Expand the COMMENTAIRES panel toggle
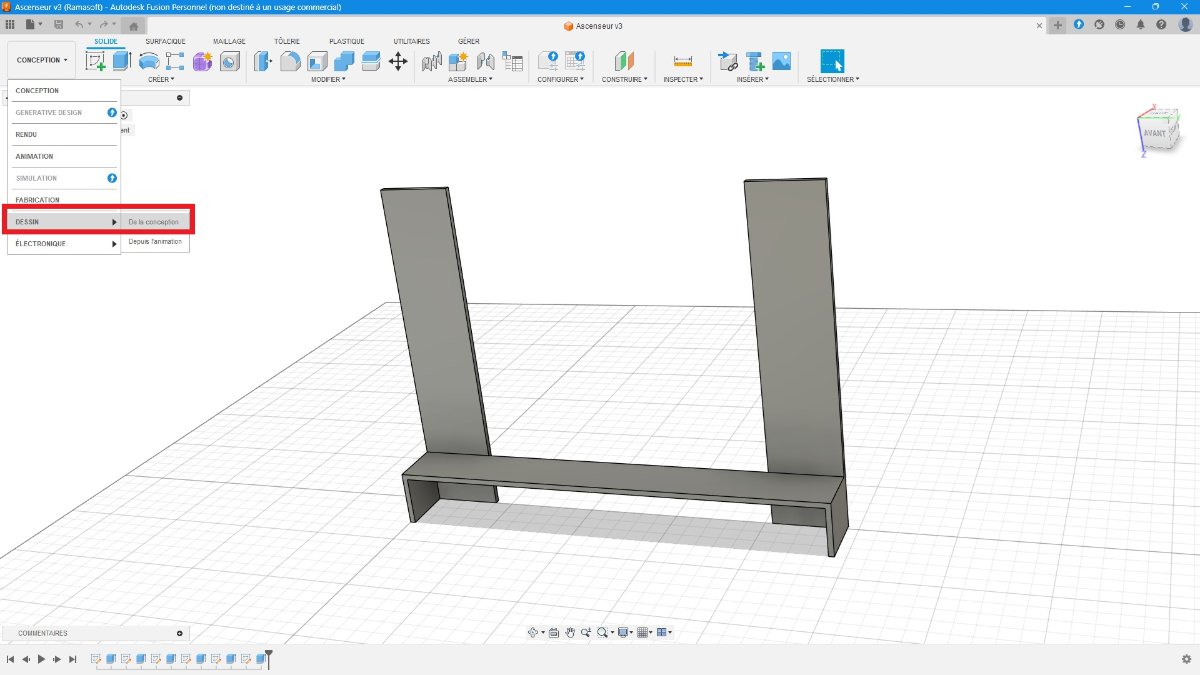1200x675 pixels. (x=180, y=633)
